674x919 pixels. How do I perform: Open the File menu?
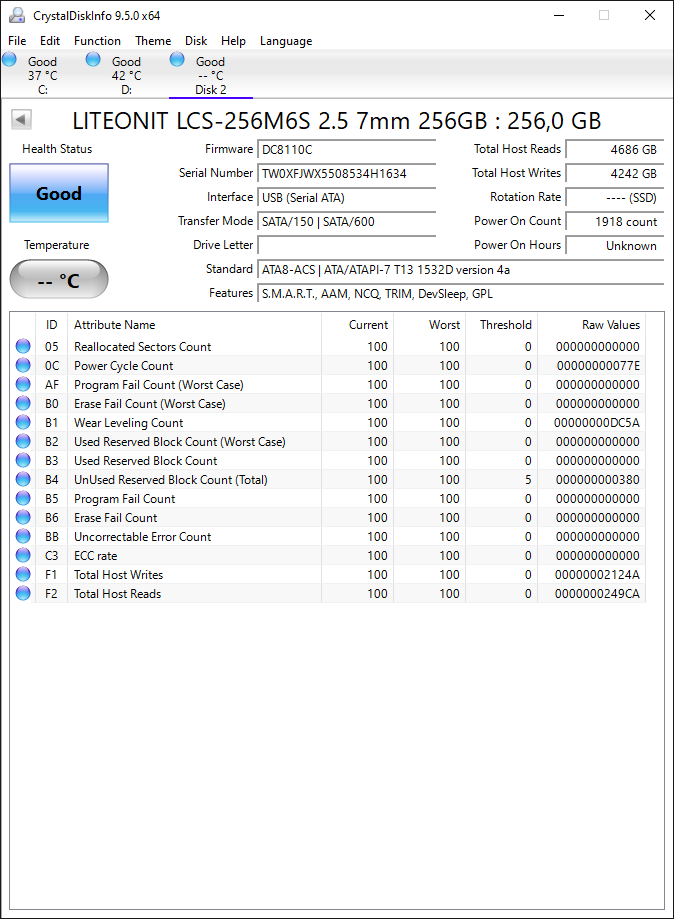17,41
